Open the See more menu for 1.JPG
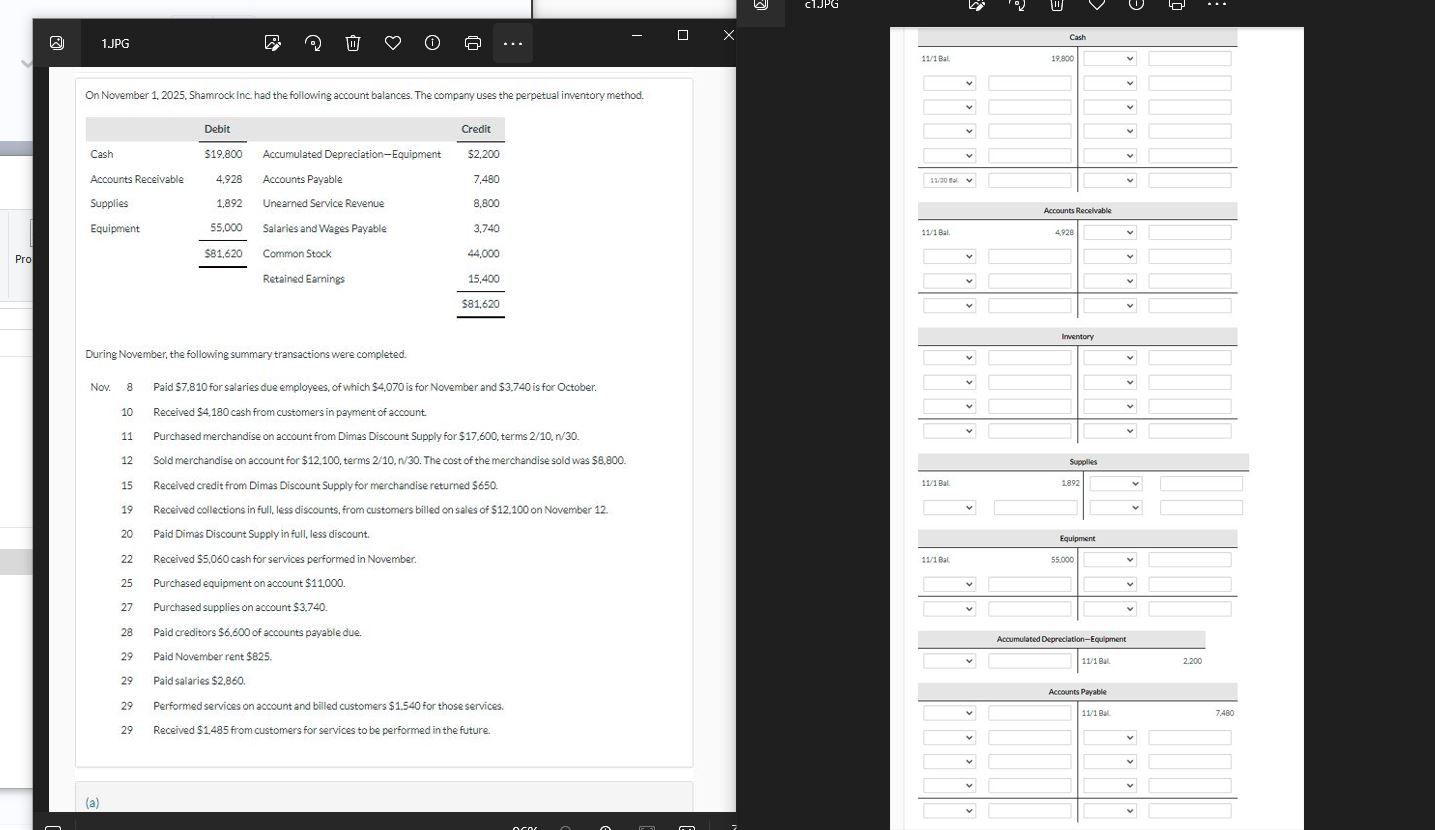 (513, 43)
